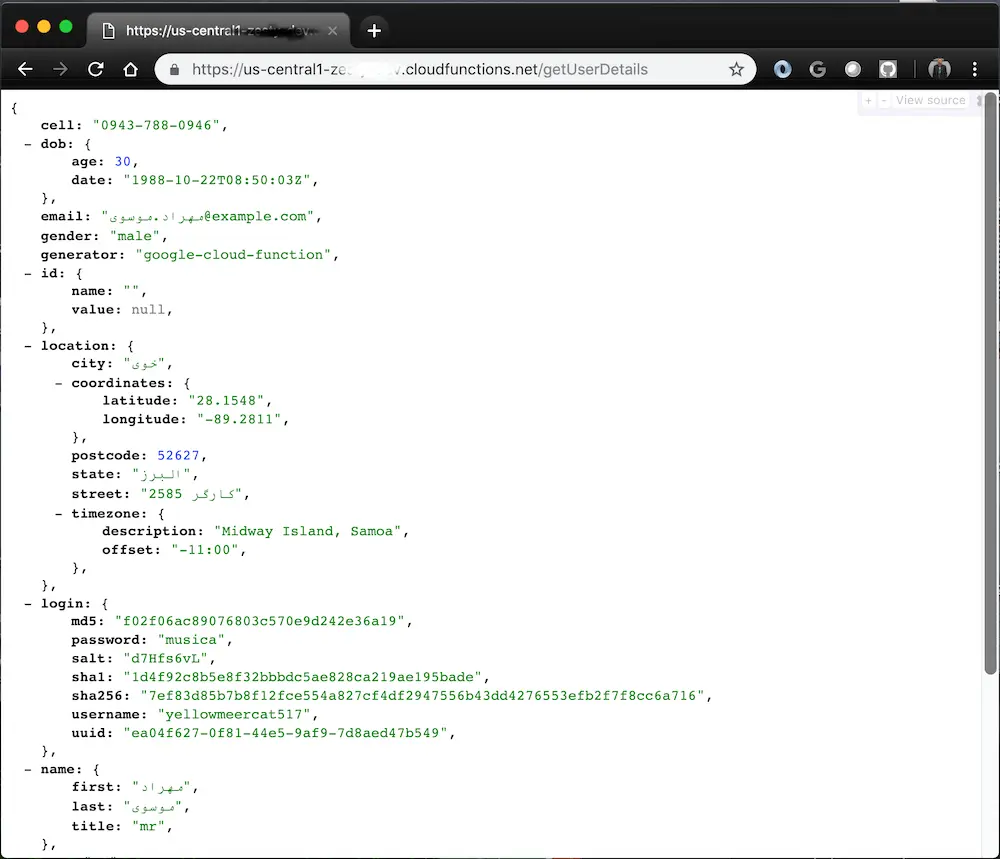Click the "-" collapse-all button in the JSON viewer
The width and height of the screenshot is (1000, 859).
click(x=882, y=100)
